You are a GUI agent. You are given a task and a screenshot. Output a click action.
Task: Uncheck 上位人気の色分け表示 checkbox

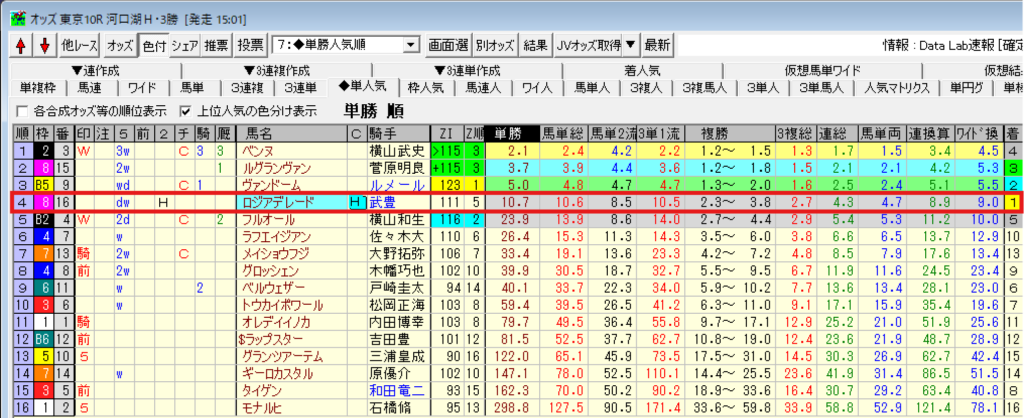184,110
